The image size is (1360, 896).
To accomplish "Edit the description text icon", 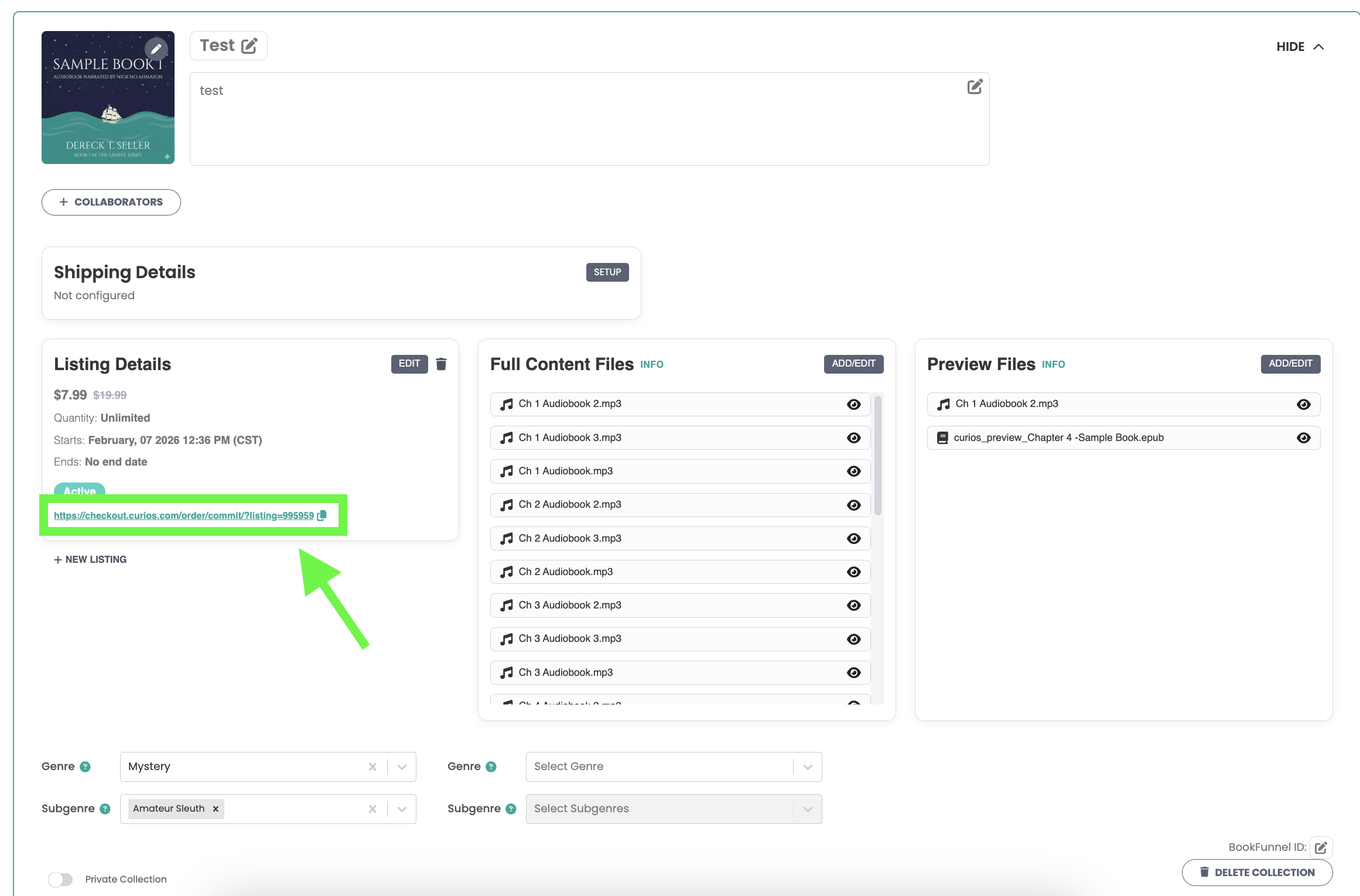I will (975, 87).
